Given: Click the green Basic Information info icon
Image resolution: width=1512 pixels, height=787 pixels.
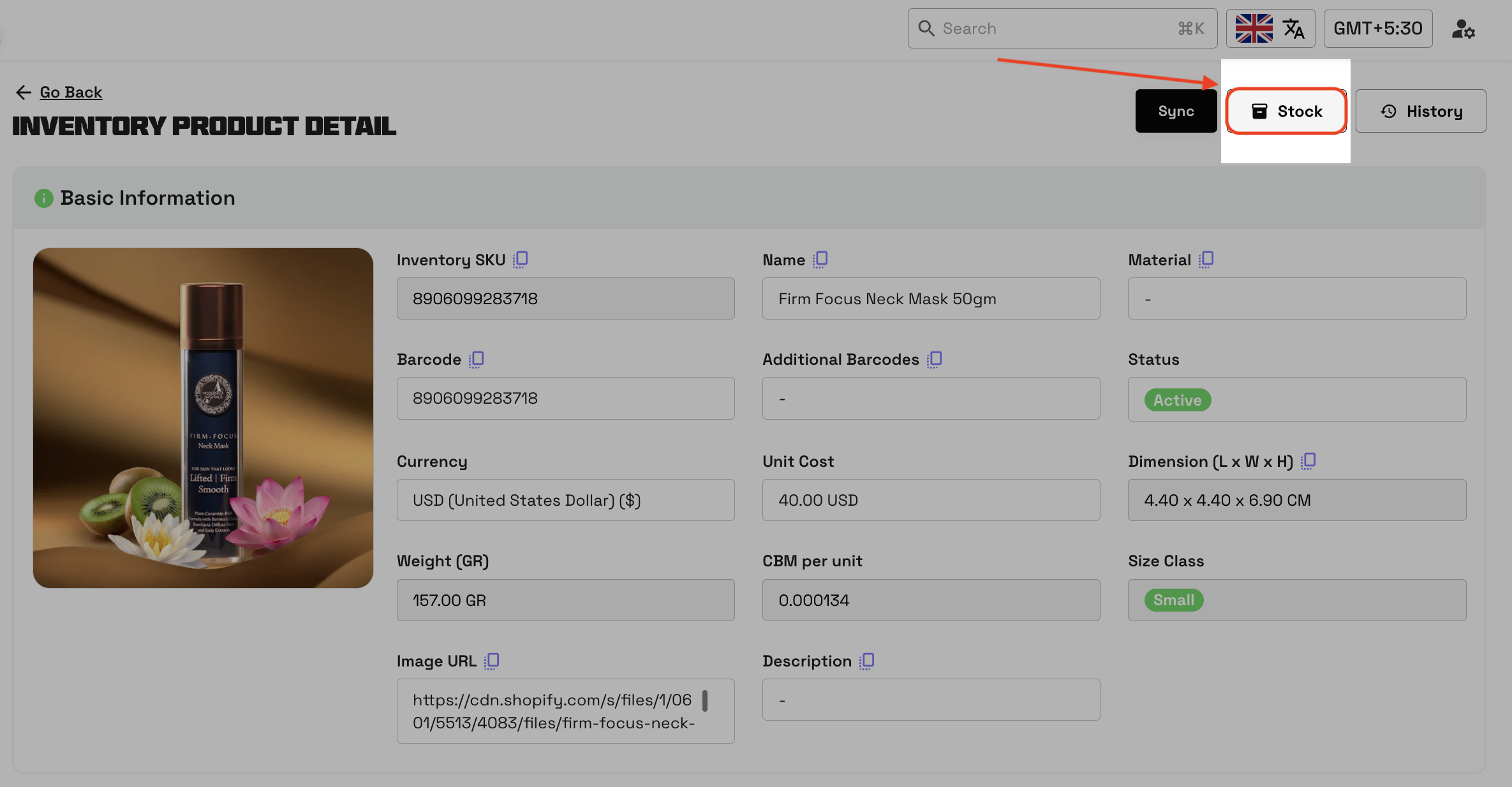Looking at the screenshot, I should click(x=43, y=198).
